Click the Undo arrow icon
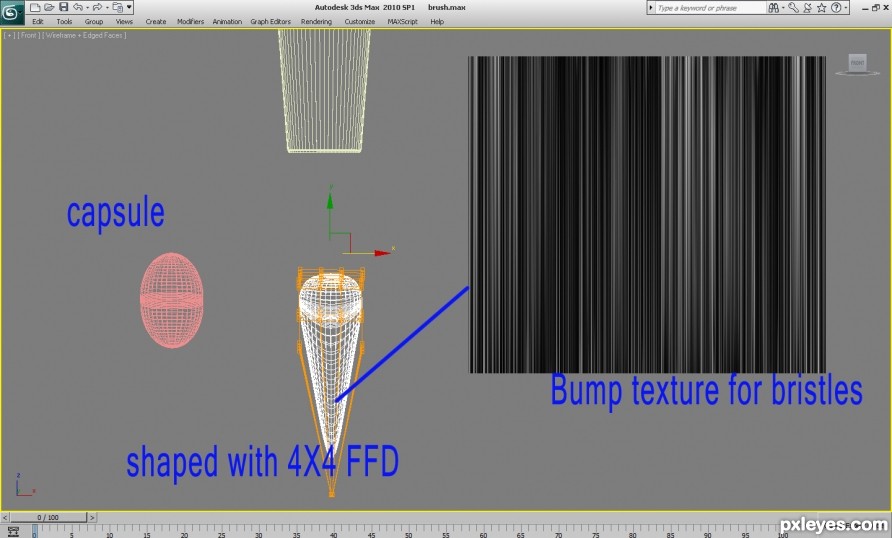Screen dimensions: 892x538 78,7
